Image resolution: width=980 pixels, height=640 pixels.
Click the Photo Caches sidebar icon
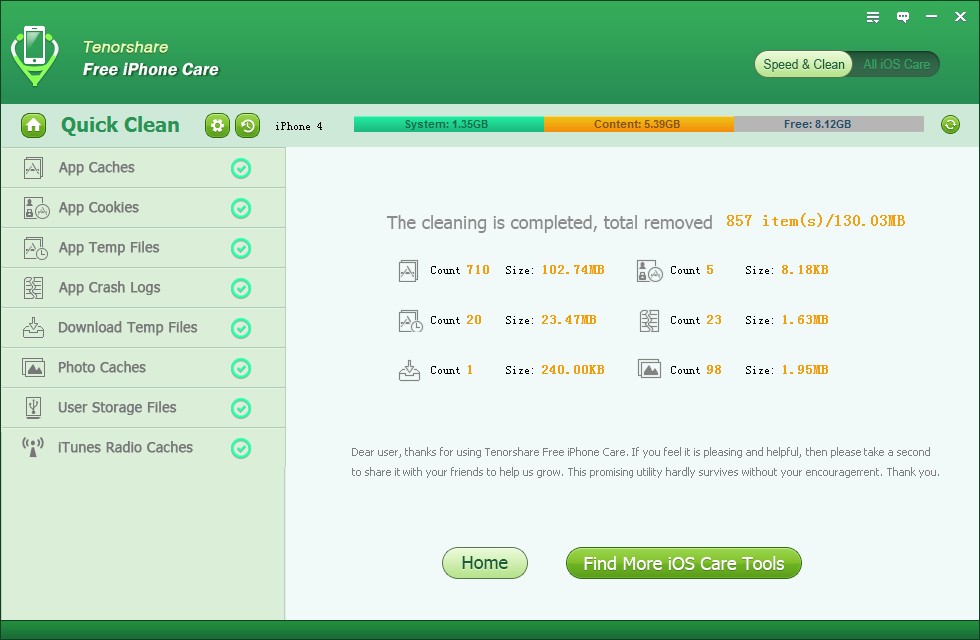(x=34, y=368)
